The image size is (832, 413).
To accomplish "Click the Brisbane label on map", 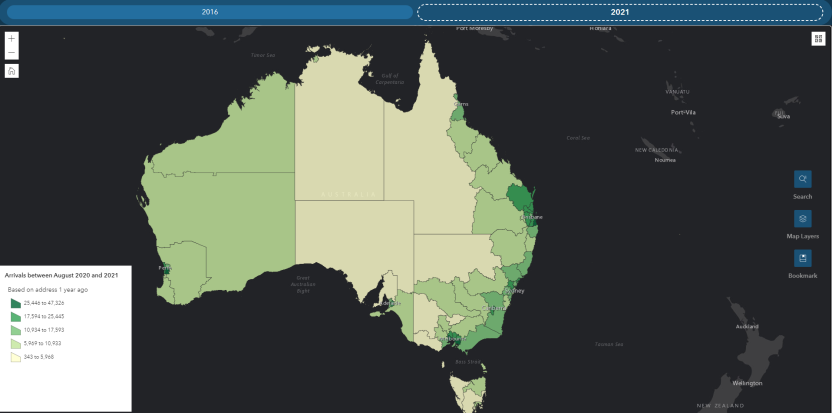I will (x=532, y=217).
